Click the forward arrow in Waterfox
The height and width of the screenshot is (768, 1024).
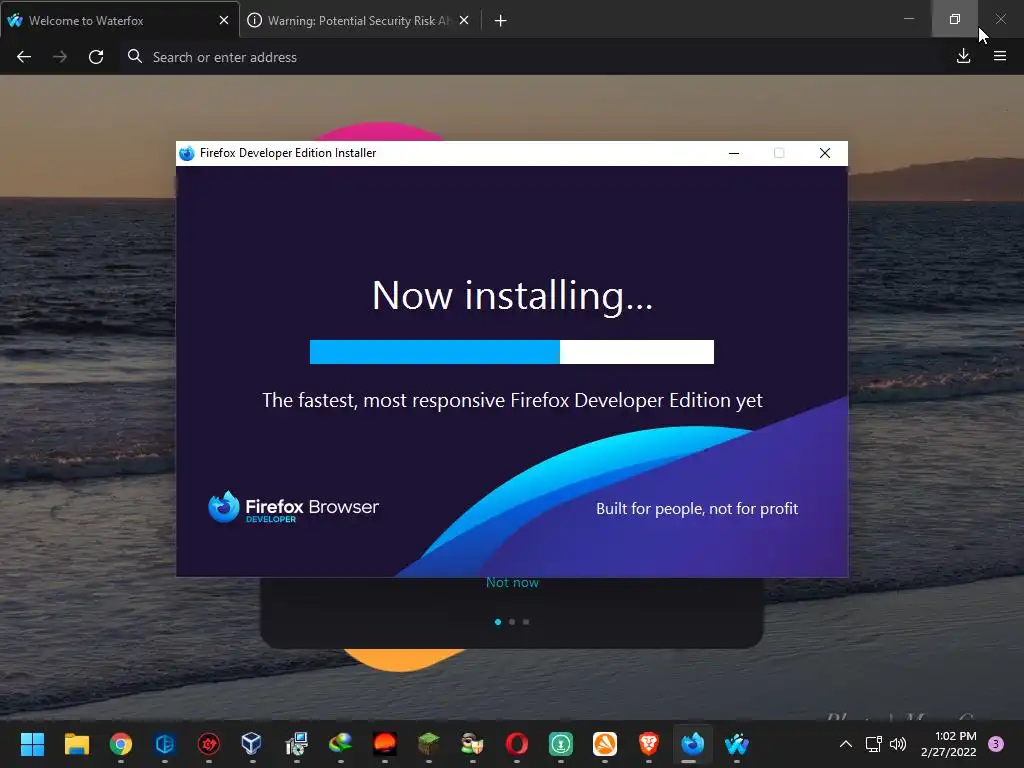(x=60, y=57)
